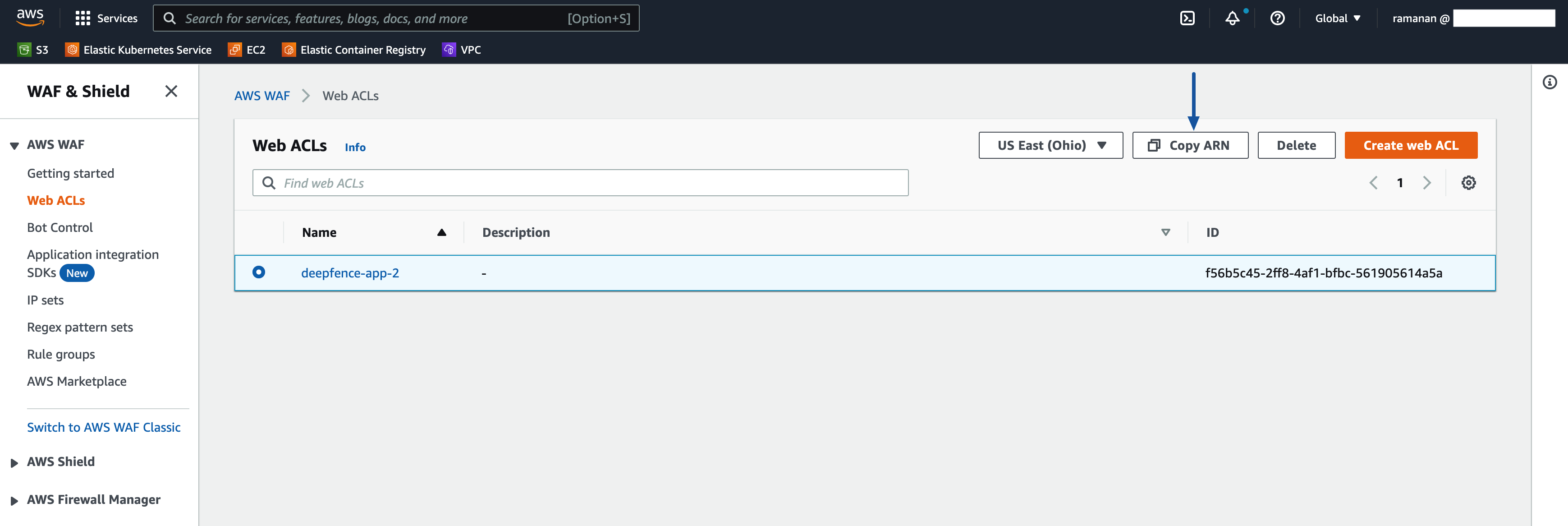
Task: Open IP sets in sidebar
Action: tap(45, 300)
